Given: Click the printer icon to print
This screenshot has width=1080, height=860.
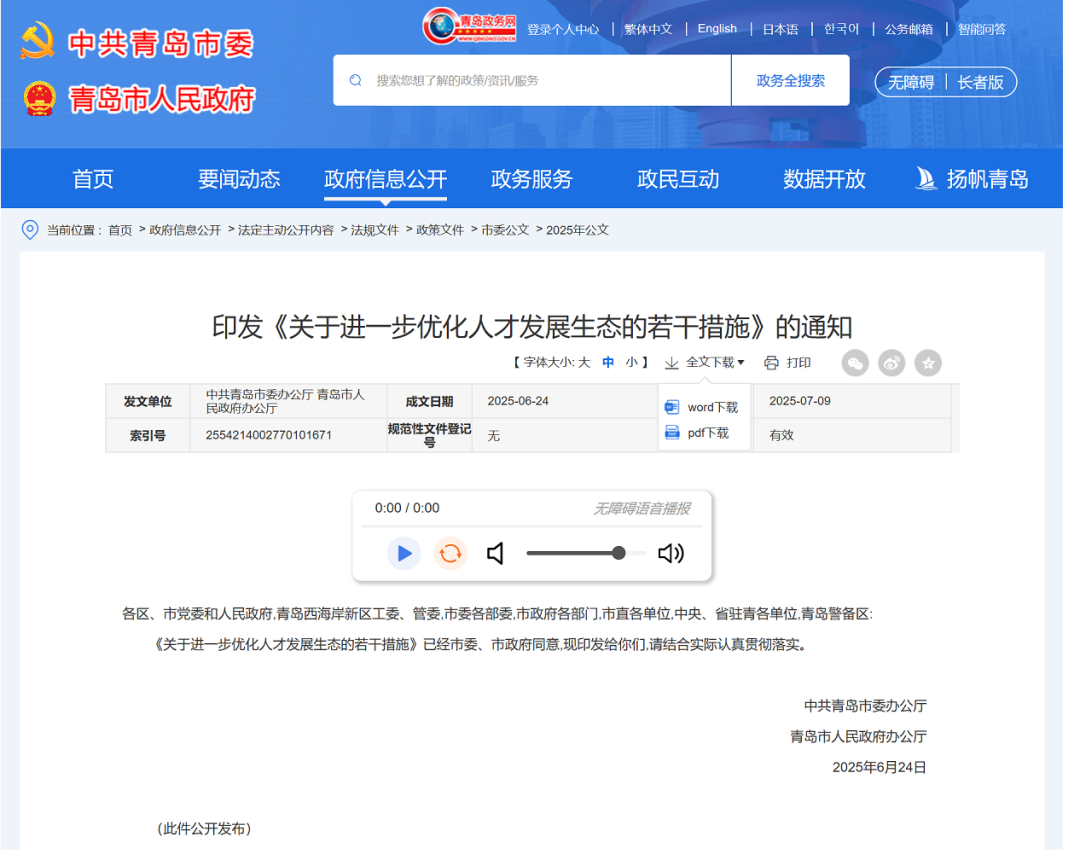Looking at the screenshot, I should pyautogui.click(x=771, y=363).
